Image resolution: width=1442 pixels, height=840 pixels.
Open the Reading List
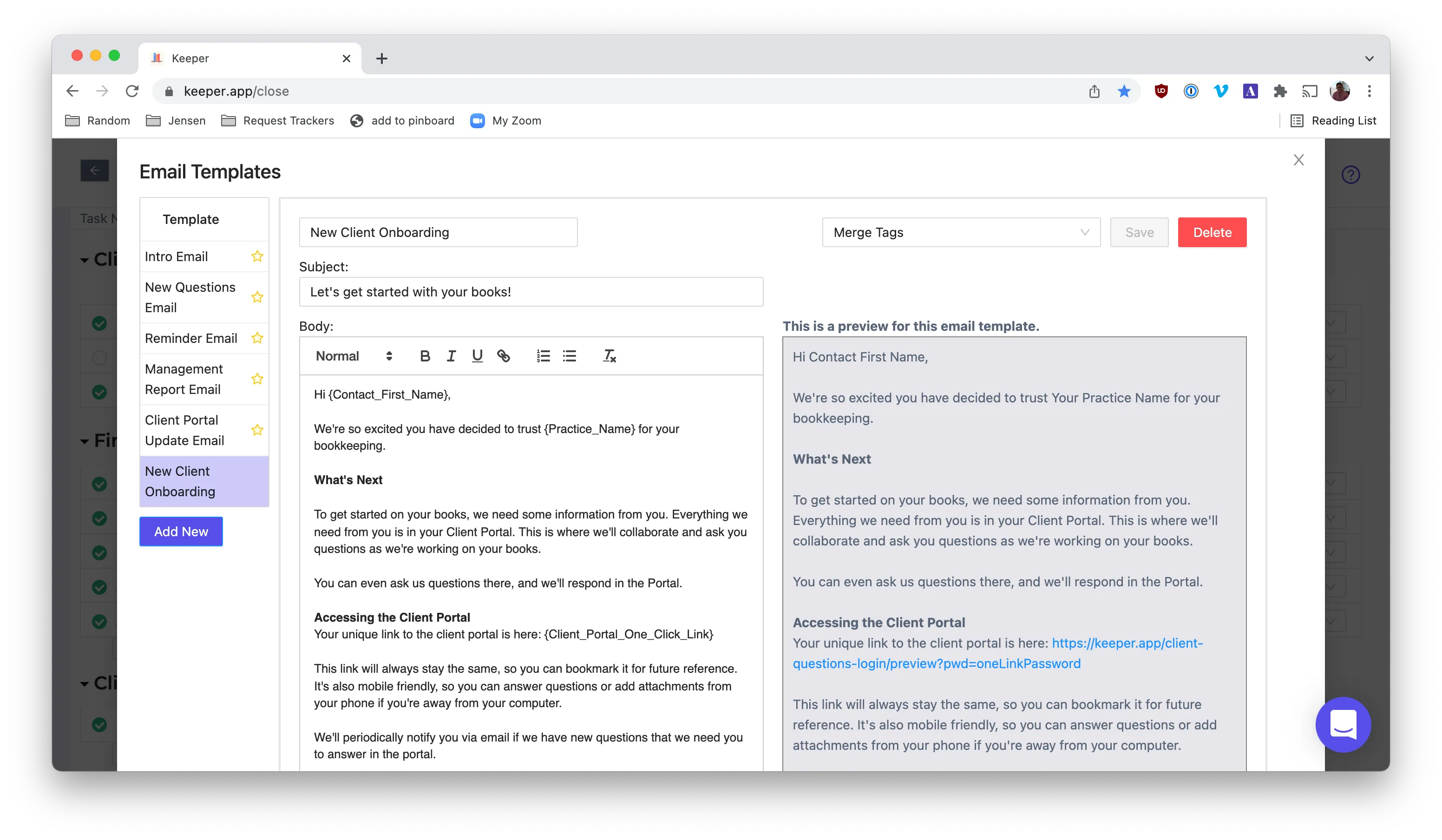coord(1333,121)
